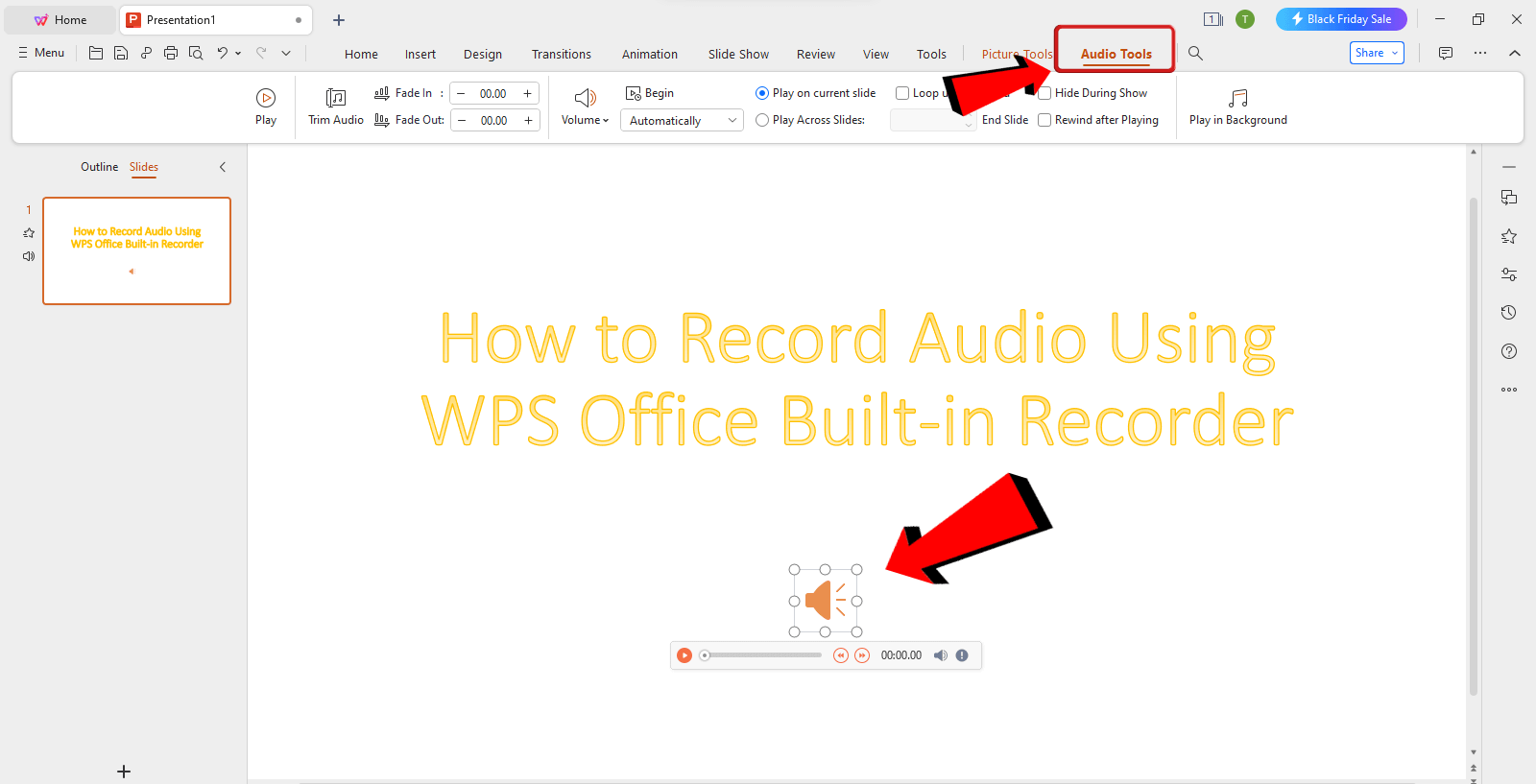
Task: Mute using the audio player speaker icon
Action: 941,655
